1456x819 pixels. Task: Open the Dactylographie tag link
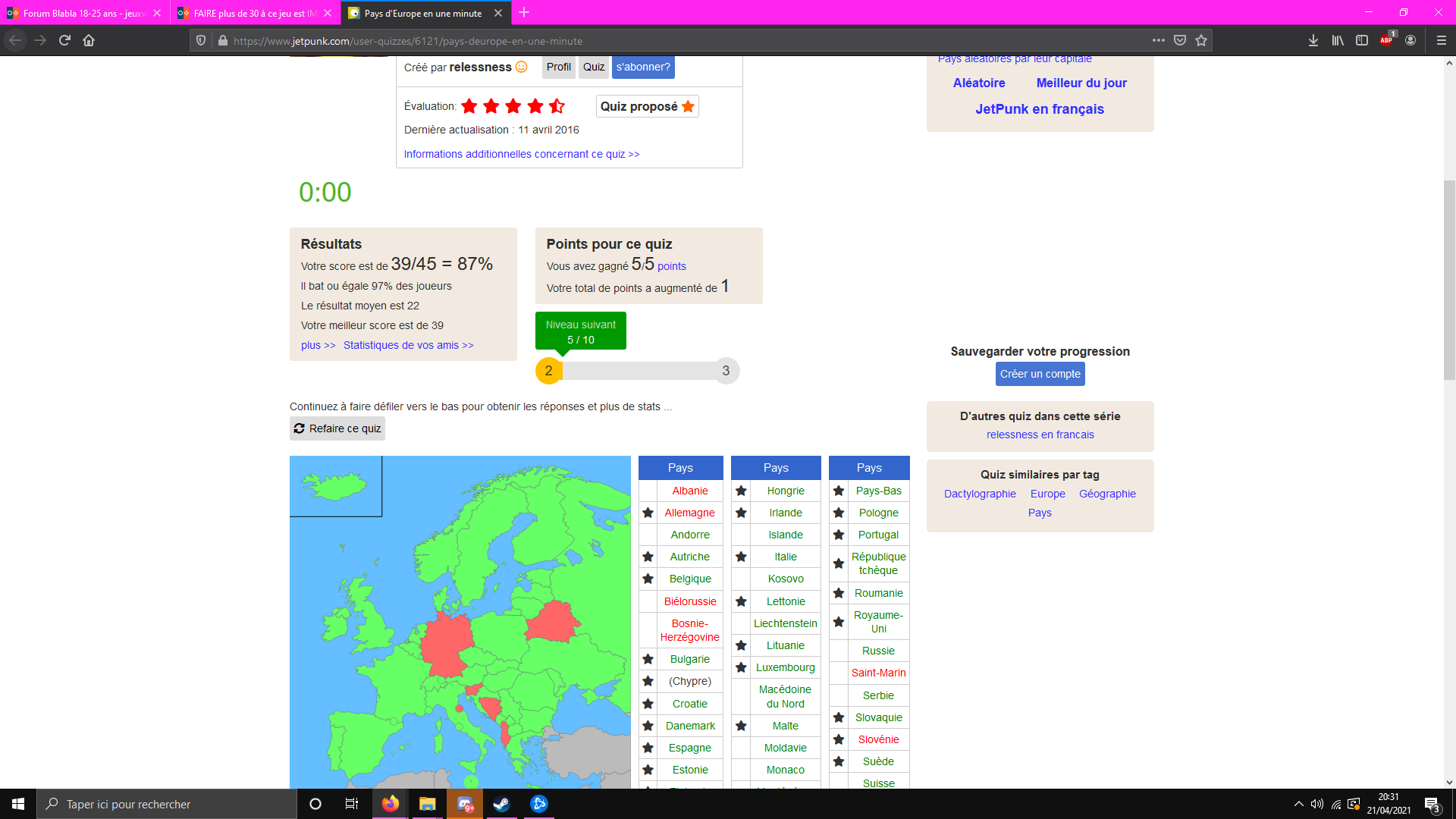[x=980, y=494]
